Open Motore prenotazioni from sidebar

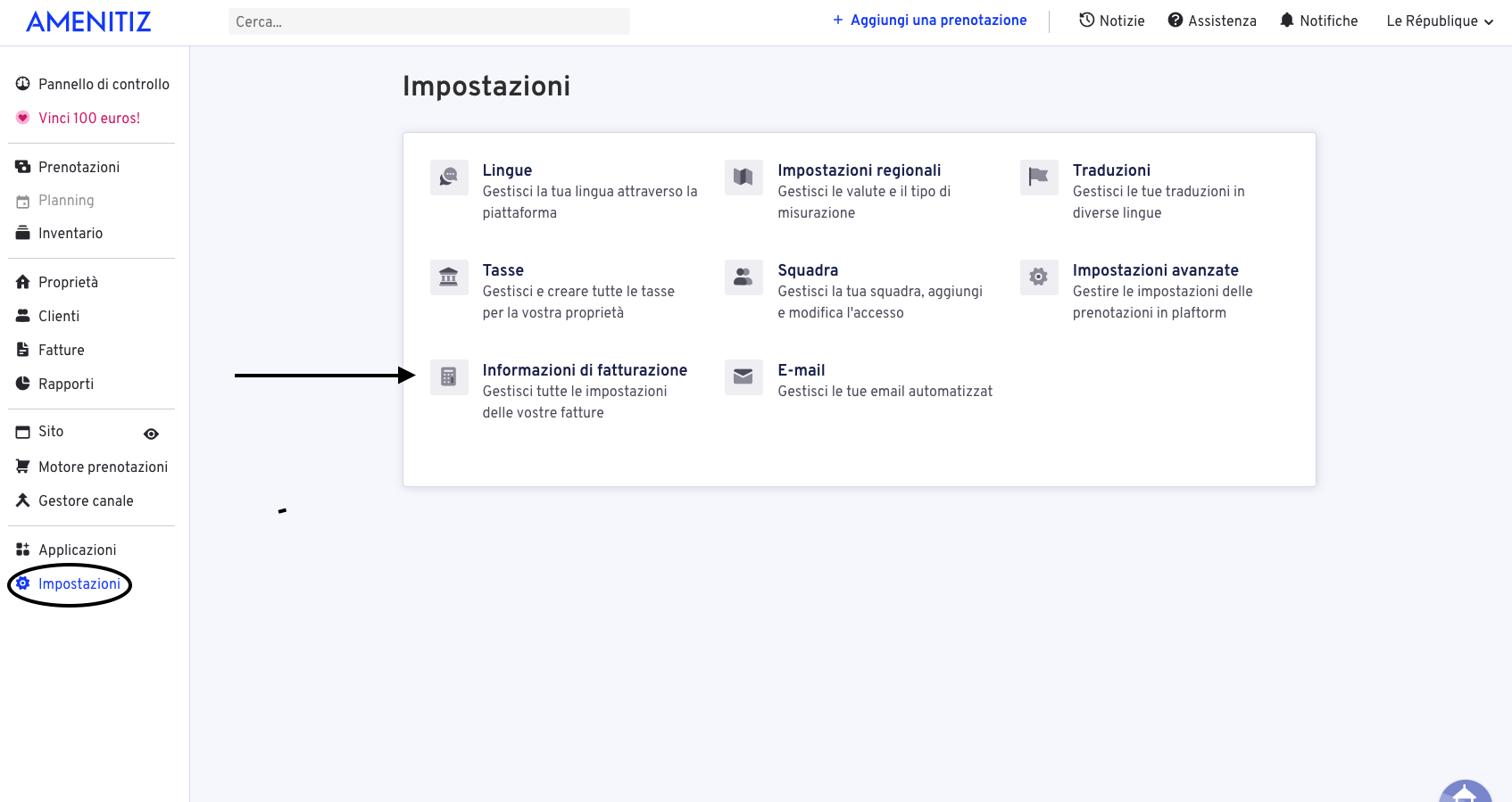point(103,467)
